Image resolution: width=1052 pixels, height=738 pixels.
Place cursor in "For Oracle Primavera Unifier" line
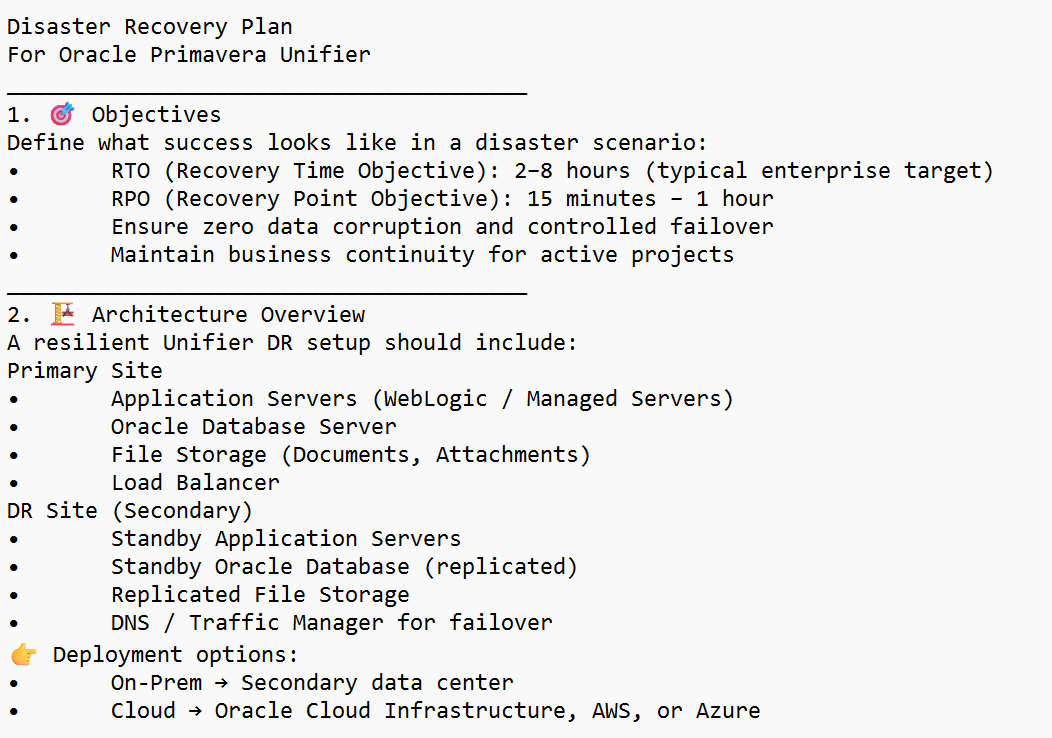point(189,54)
